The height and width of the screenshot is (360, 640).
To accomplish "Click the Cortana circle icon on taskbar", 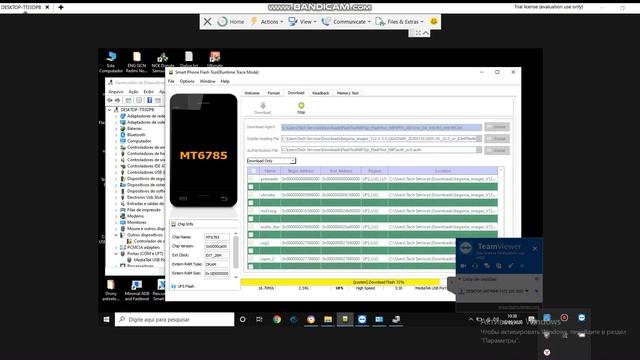I will tap(242, 319).
